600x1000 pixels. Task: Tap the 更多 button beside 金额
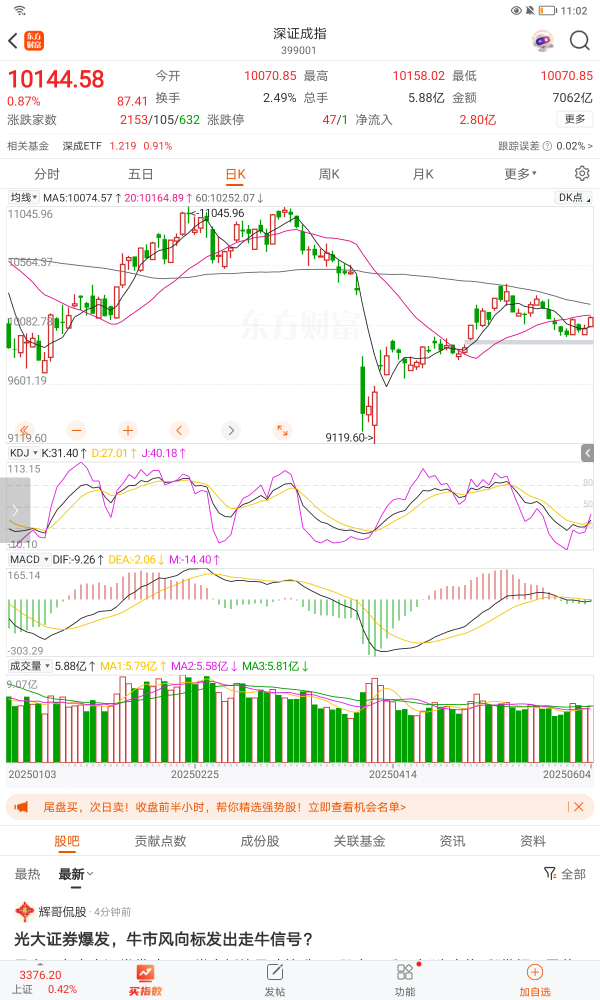pyautogui.click(x=575, y=119)
